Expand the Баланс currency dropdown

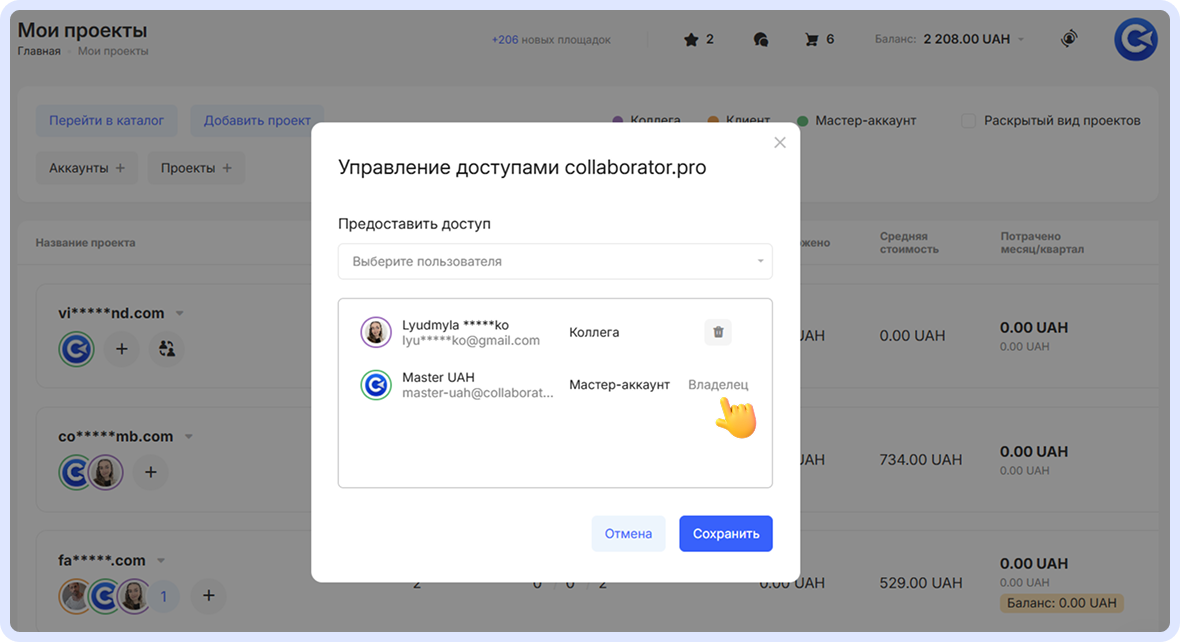click(x=1020, y=39)
